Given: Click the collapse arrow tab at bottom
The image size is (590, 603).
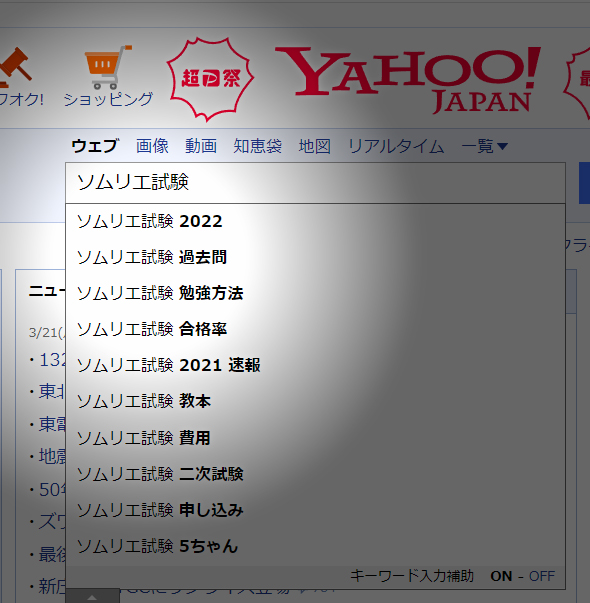Looking at the screenshot, I should coord(92,596).
